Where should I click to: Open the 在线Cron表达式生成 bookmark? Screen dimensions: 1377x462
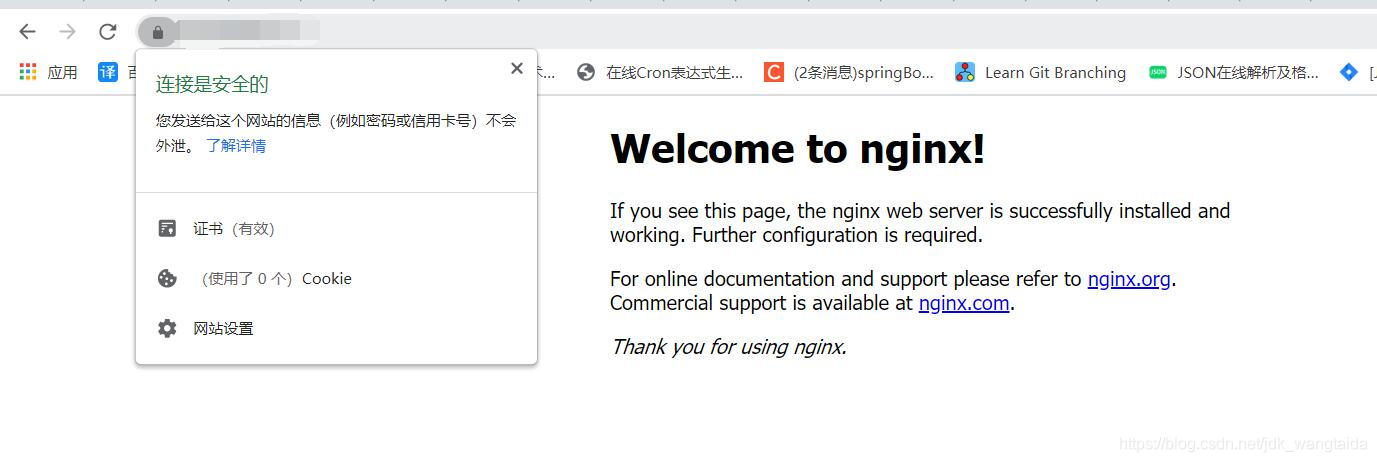[661, 72]
